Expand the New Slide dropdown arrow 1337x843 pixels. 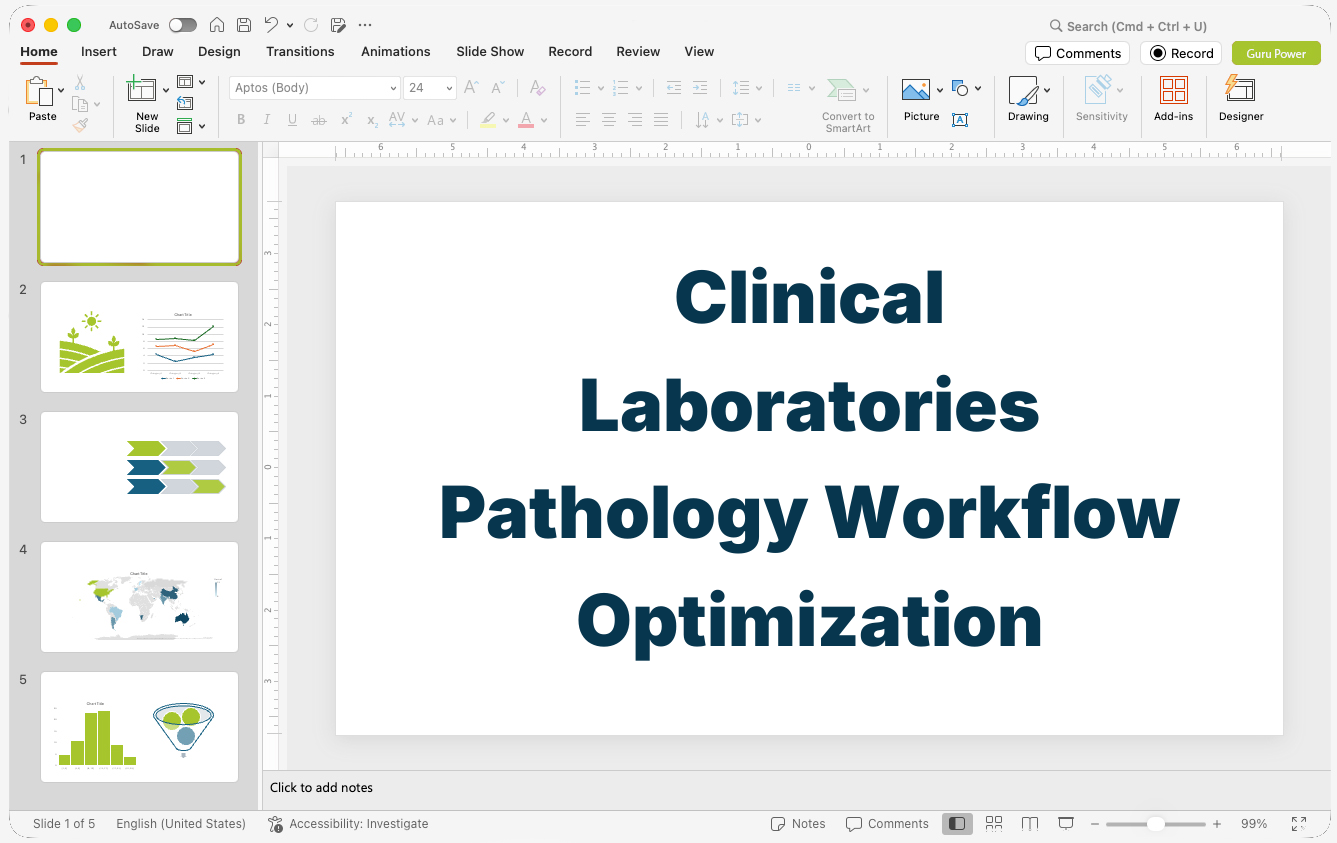click(166, 90)
